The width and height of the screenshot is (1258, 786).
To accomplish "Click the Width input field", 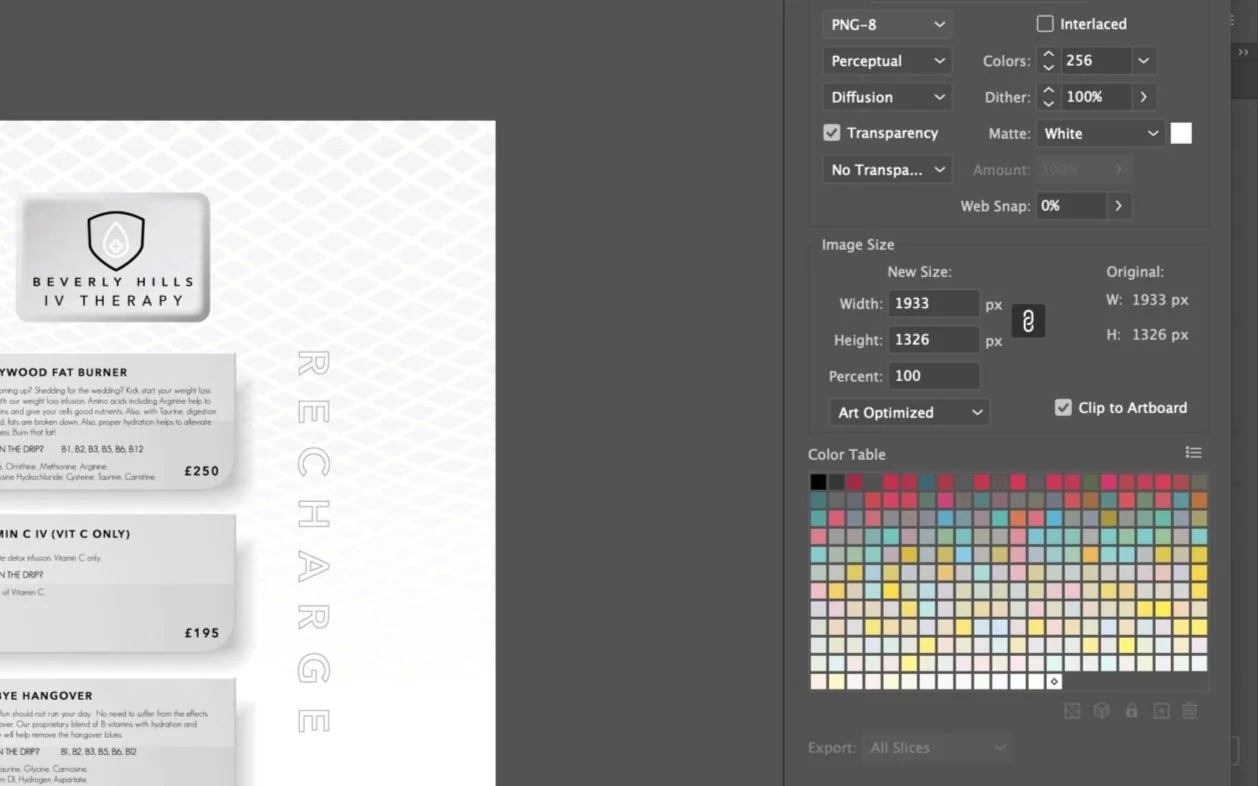I will (x=934, y=303).
